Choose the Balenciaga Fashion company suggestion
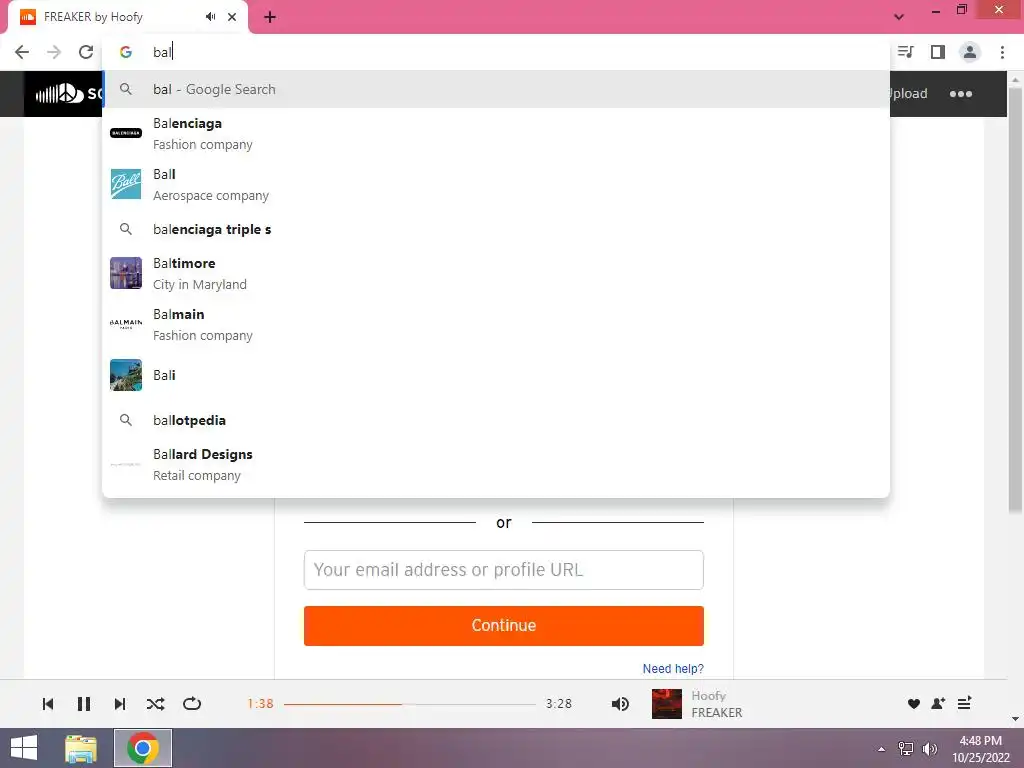Image resolution: width=1024 pixels, height=768 pixels. tap(496, 134)
